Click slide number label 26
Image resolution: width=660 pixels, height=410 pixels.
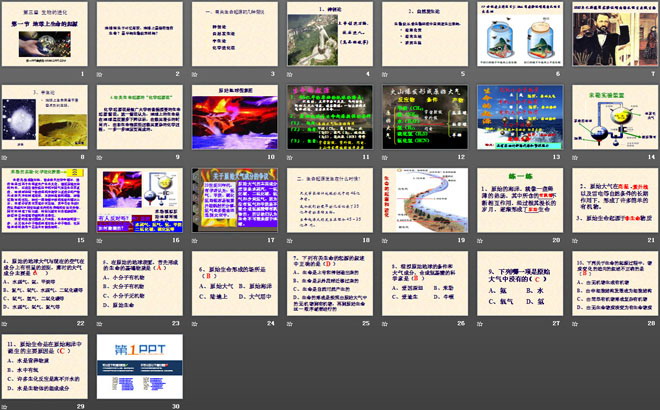click(461, 324)
